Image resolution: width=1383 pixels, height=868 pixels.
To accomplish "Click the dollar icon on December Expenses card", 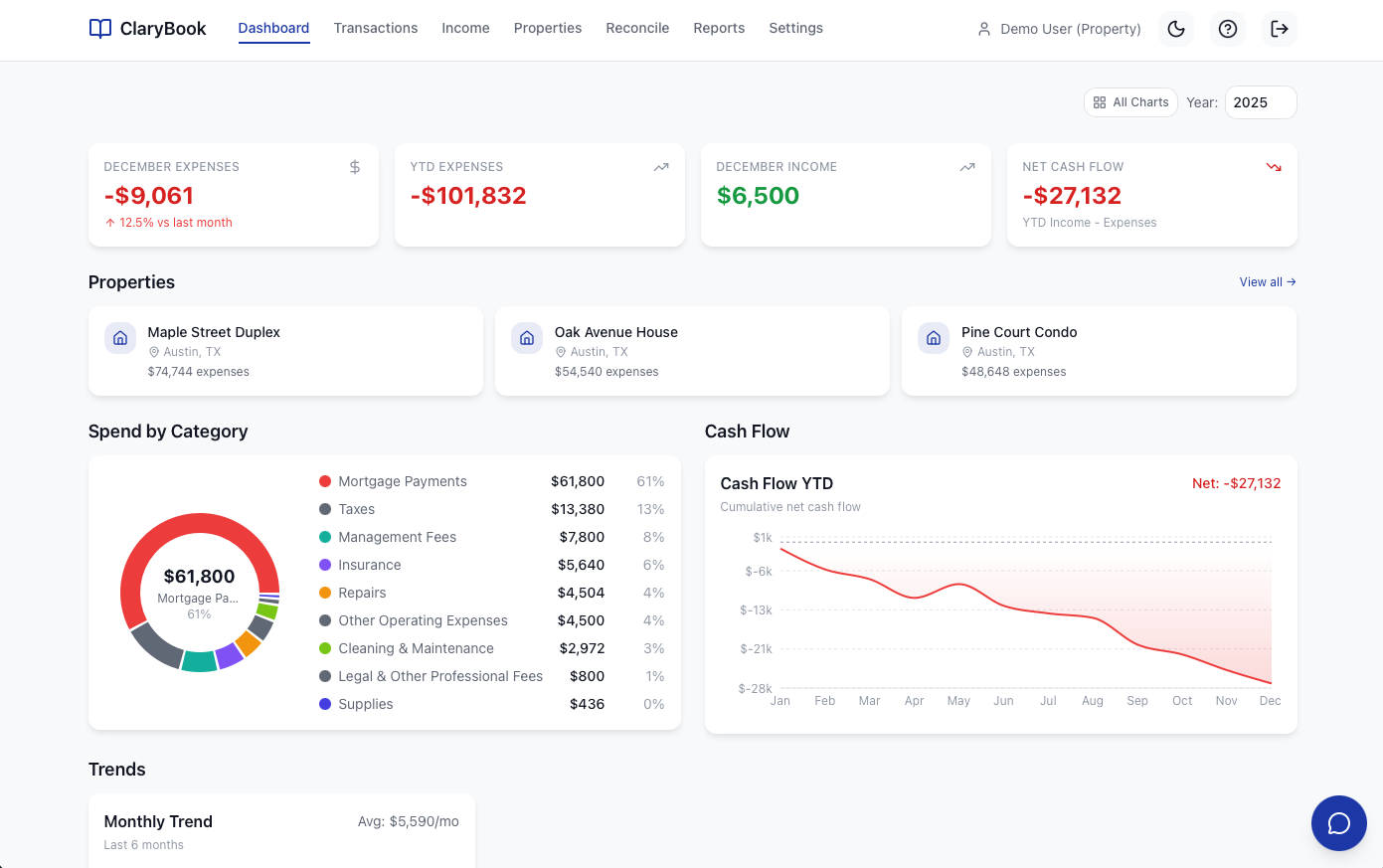I will pos(355,167).
